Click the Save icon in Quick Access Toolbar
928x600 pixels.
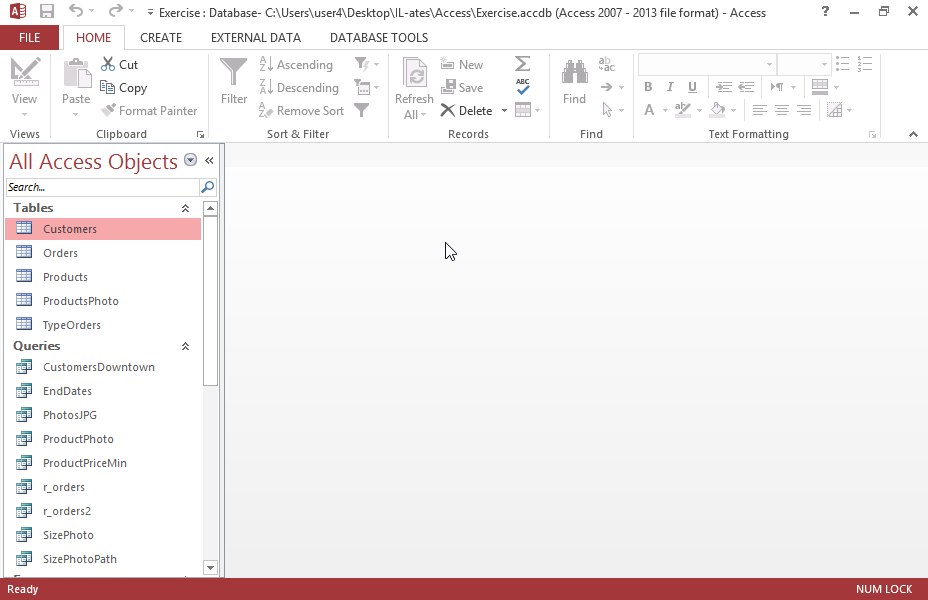click(47, 11)
